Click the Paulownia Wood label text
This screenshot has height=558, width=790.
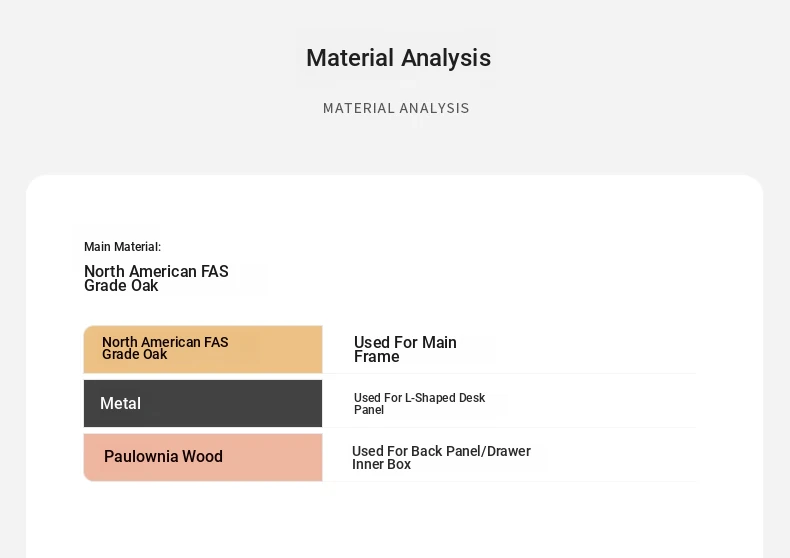(x=163, y=456)
